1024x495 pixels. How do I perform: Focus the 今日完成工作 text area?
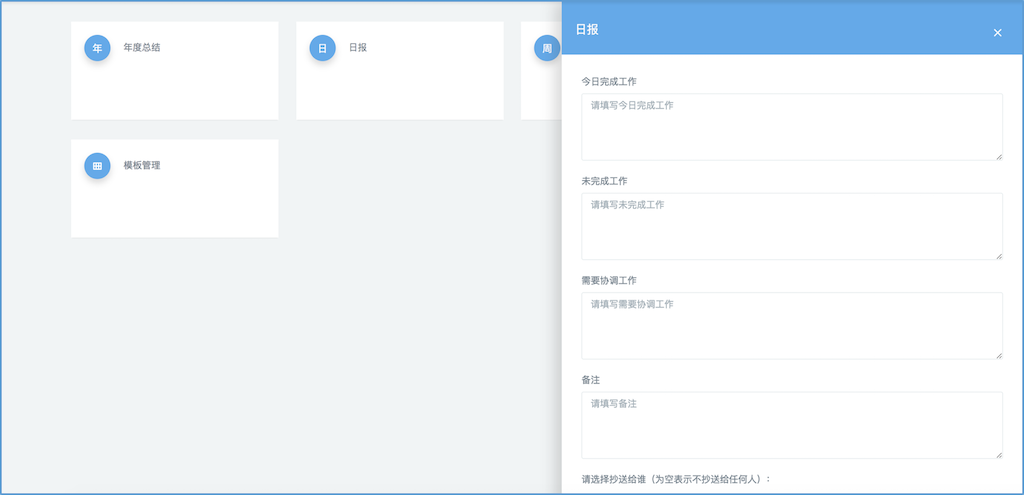tap(792, 127)
